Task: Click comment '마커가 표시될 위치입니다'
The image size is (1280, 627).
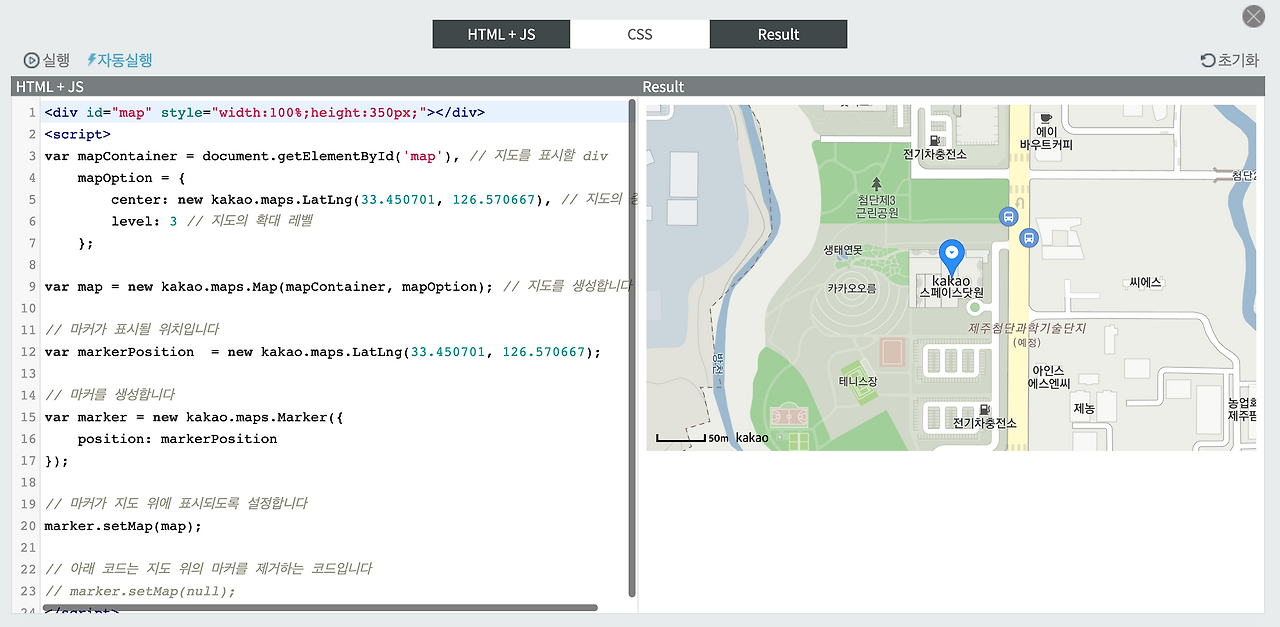Action: 132,329
